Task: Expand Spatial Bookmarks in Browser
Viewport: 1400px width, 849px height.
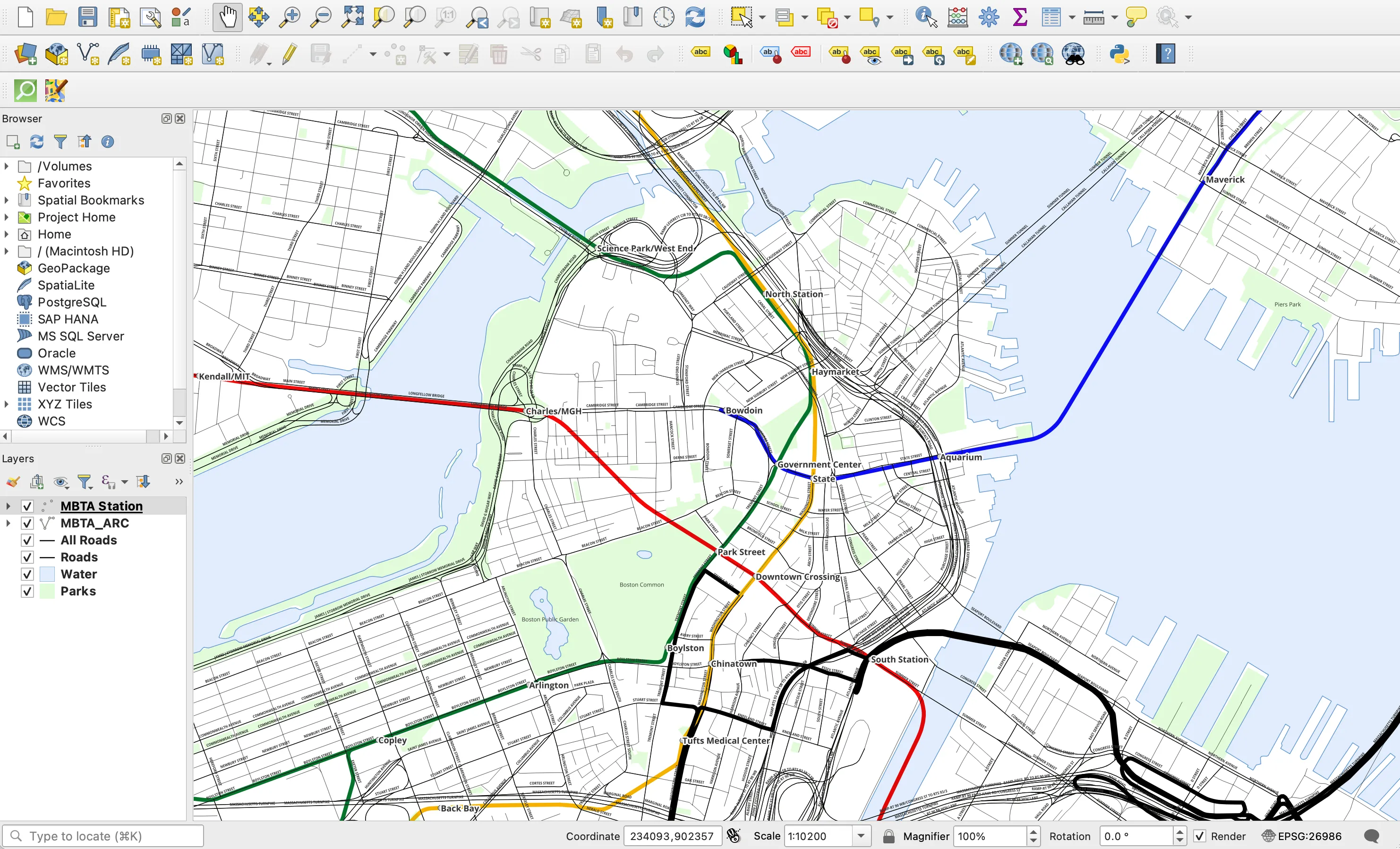Action: [x=7, y=201]
